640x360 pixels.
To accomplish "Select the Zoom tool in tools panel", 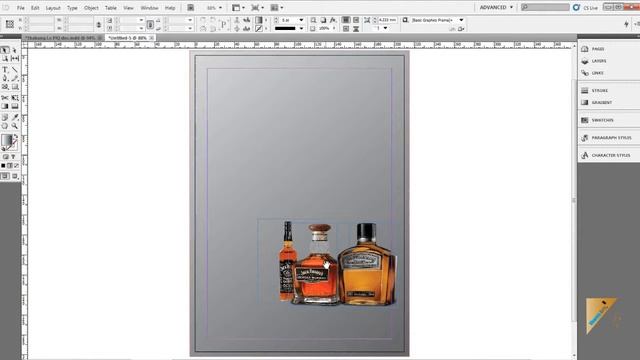I will [15, 126].
